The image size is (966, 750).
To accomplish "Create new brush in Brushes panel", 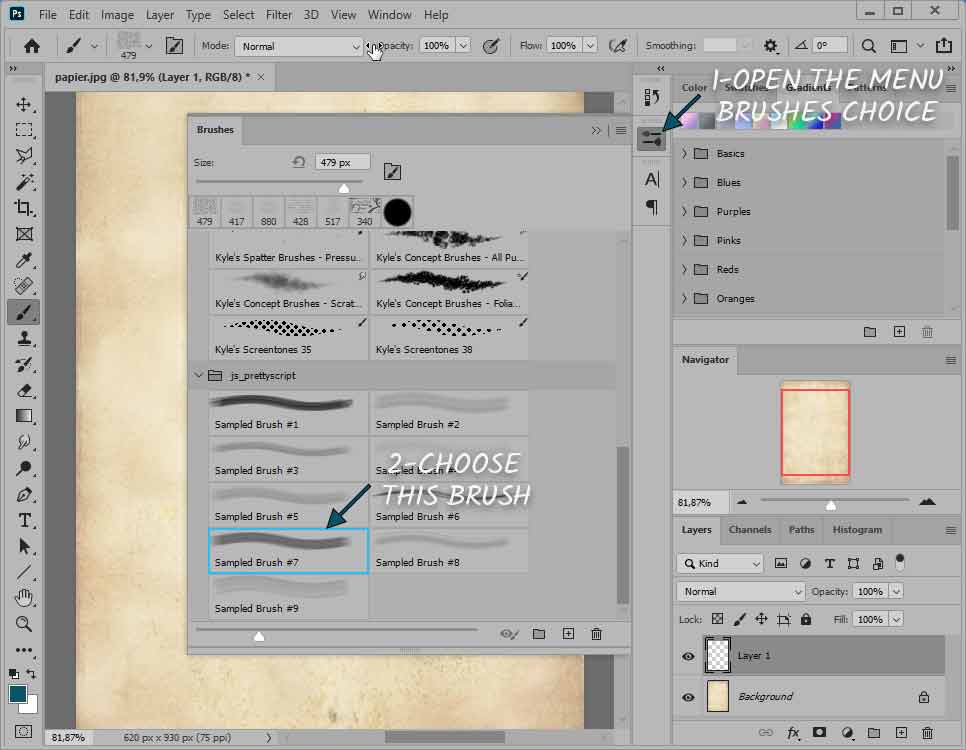I will point(568,634).
